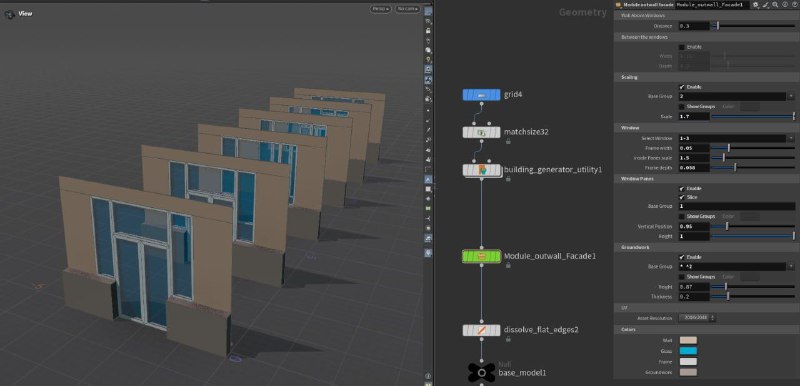The image size is (800, 386).
Task: Click the Glass blue color swatch
Action: pyautogui.click(x=688, y=351)
